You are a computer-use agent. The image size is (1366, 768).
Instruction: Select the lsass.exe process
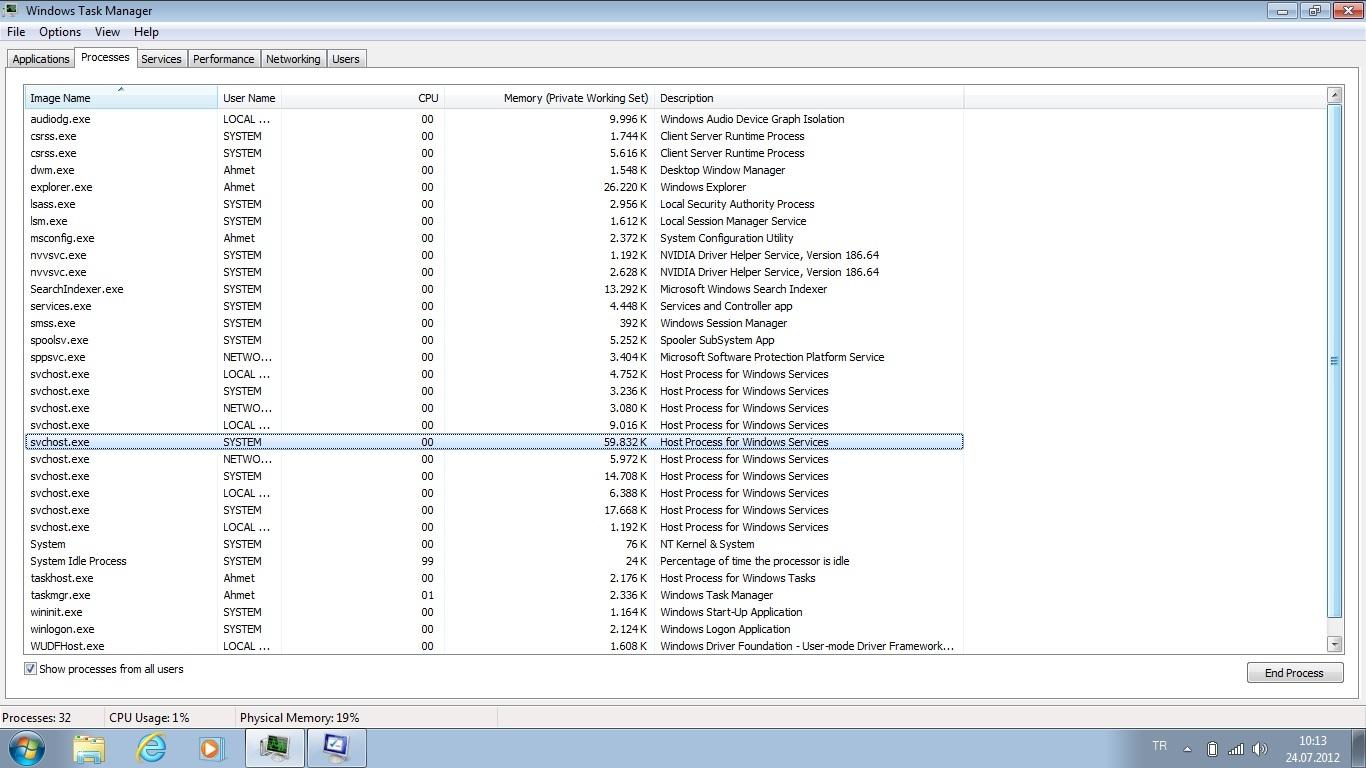(494, 204)
